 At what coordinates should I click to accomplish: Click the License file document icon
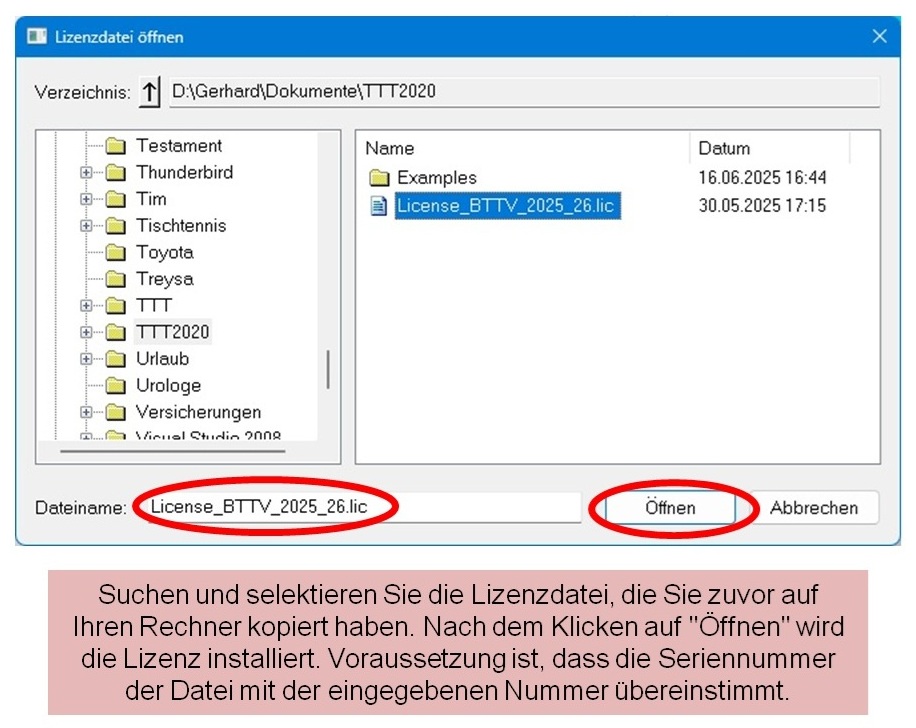tap(379, 206)
